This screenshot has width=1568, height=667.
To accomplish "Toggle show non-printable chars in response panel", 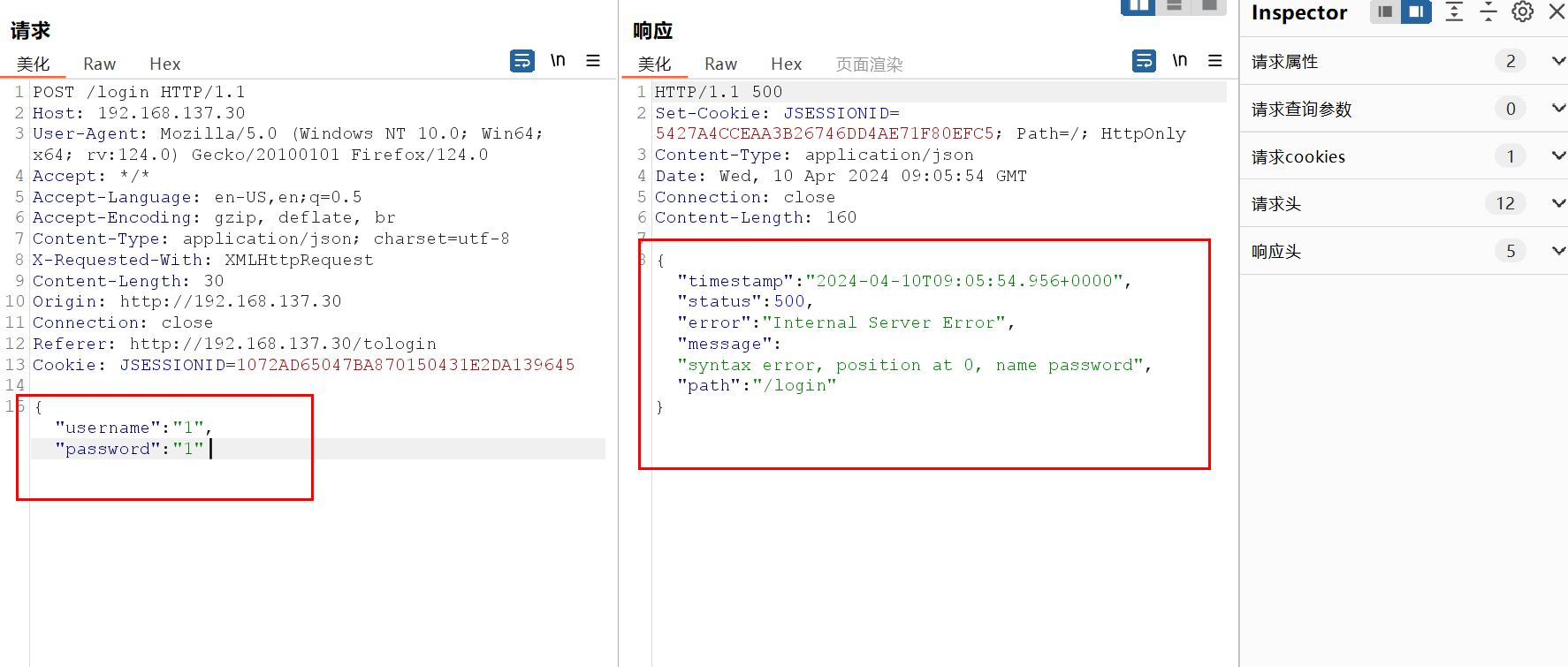I will coord(1180,60).
